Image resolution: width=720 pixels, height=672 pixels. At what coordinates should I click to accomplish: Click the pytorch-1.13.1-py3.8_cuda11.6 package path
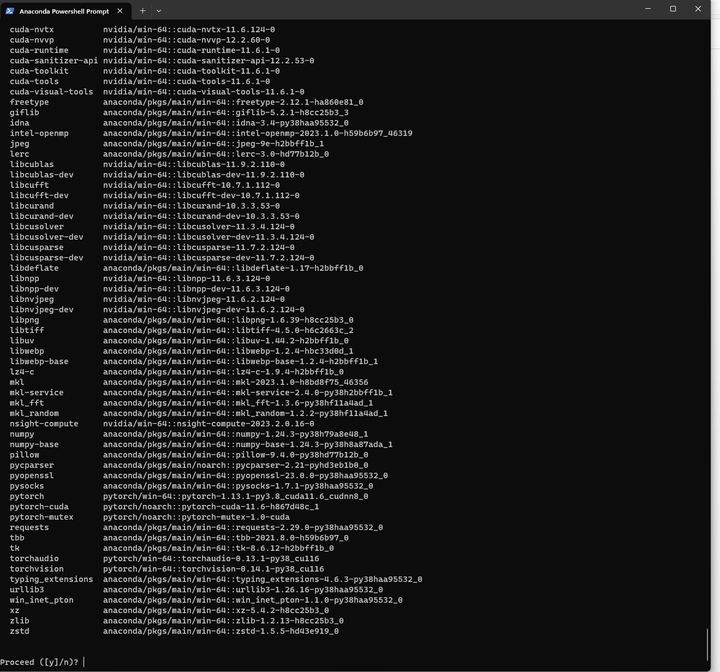[x=236, y=497]
